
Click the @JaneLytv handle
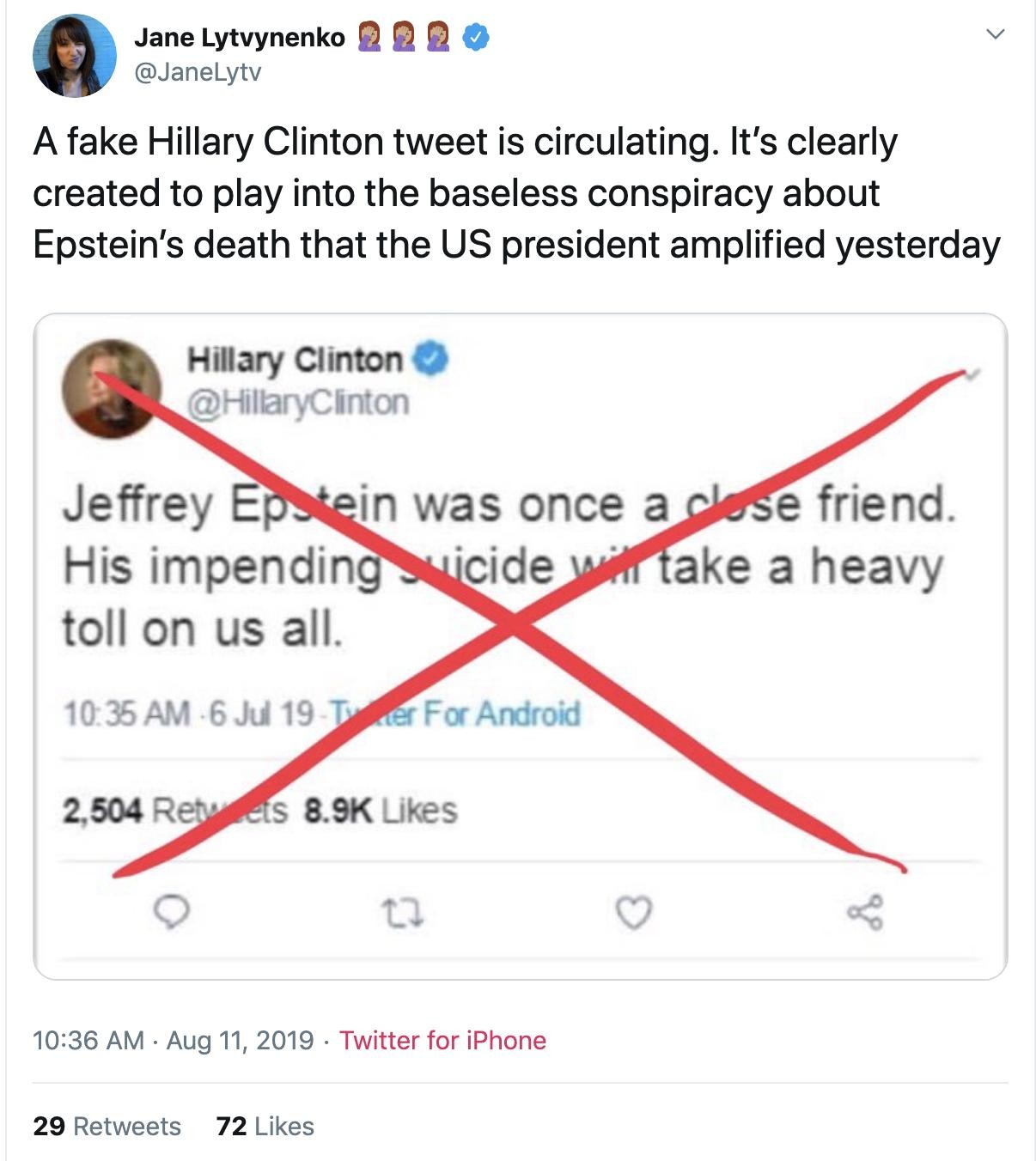click(198, 72)
